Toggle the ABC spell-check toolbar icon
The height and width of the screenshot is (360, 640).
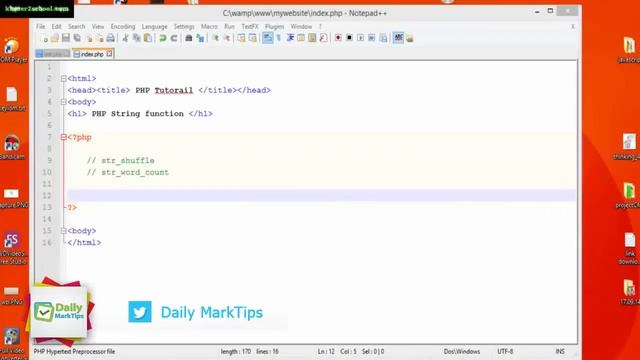click(x=398, y=38)
